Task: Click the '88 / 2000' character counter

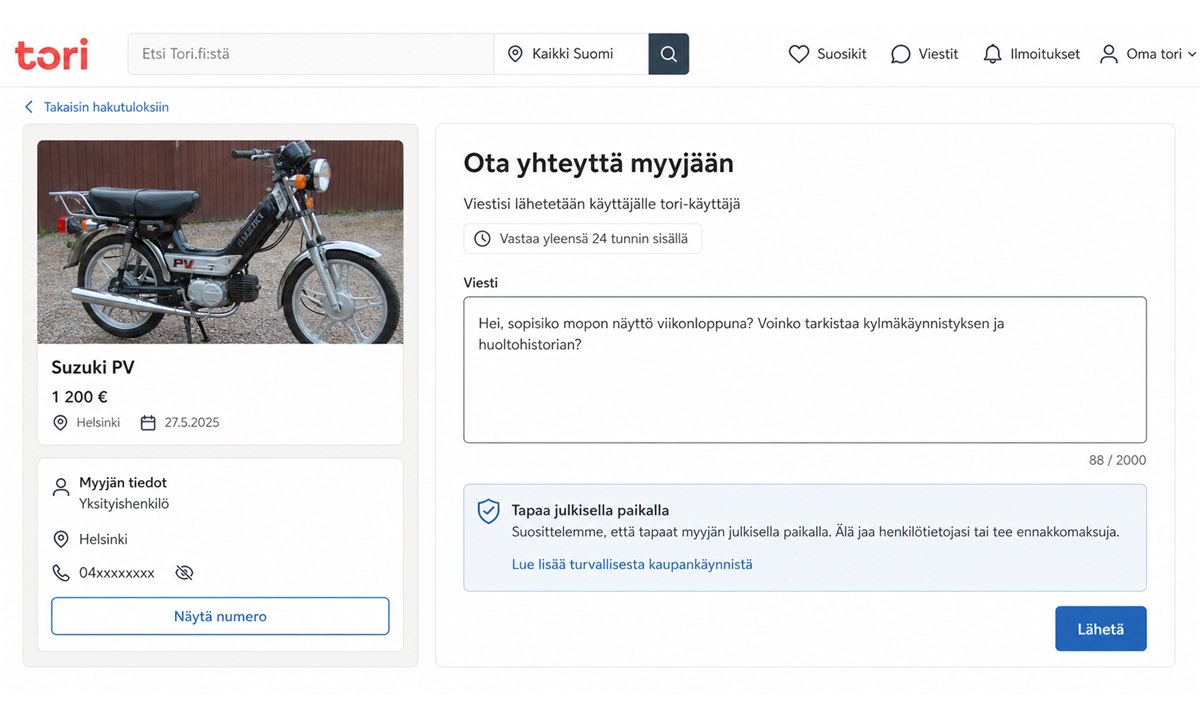Action: point(1118,460)
